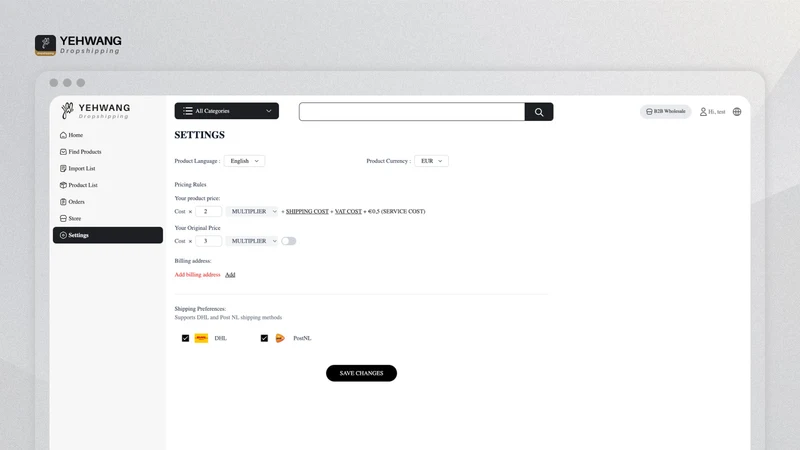
Task: Open Product List in the sidebar
Action: (x=79, y=185)
